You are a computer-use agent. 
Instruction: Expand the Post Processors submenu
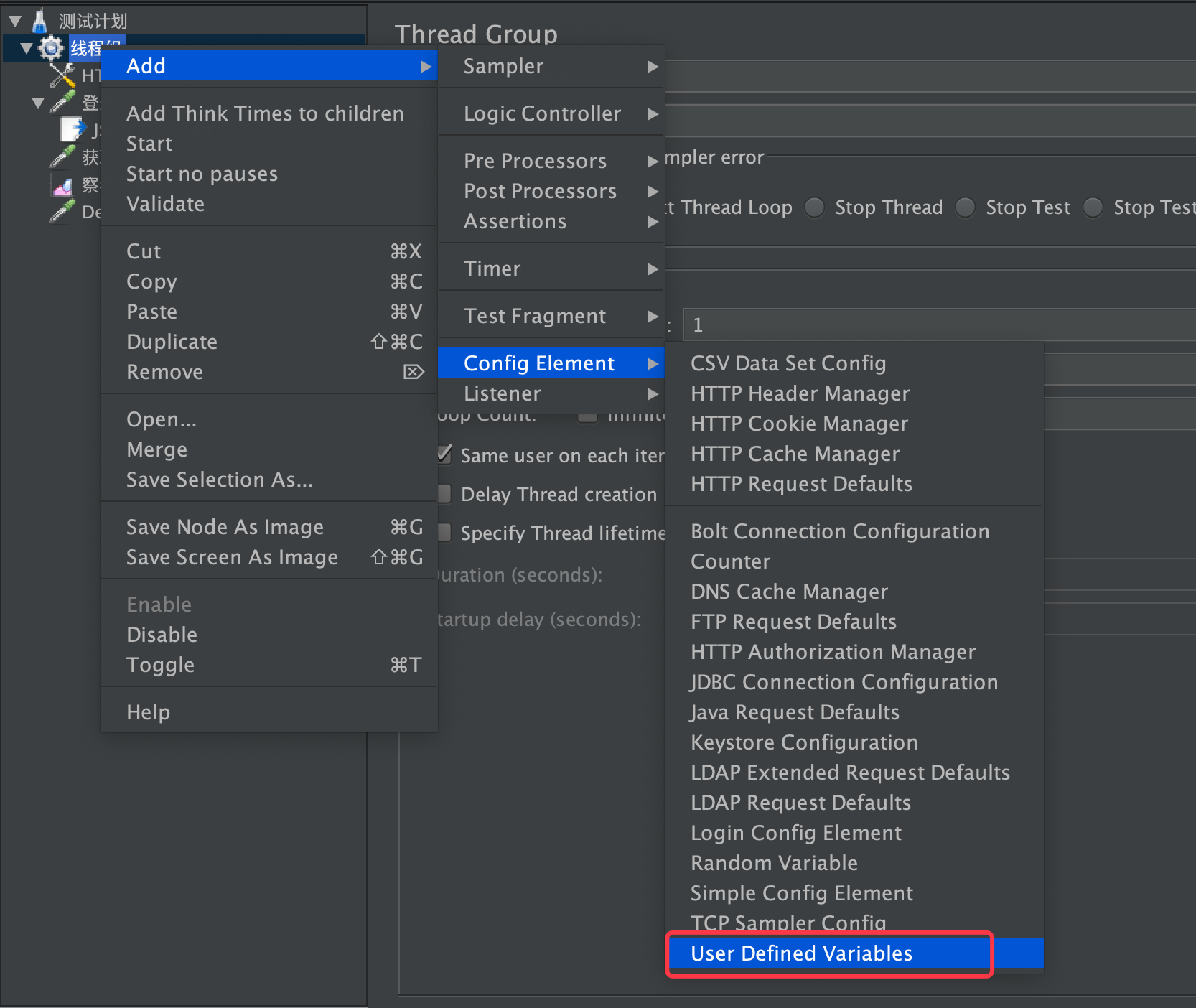click(551, 191)
